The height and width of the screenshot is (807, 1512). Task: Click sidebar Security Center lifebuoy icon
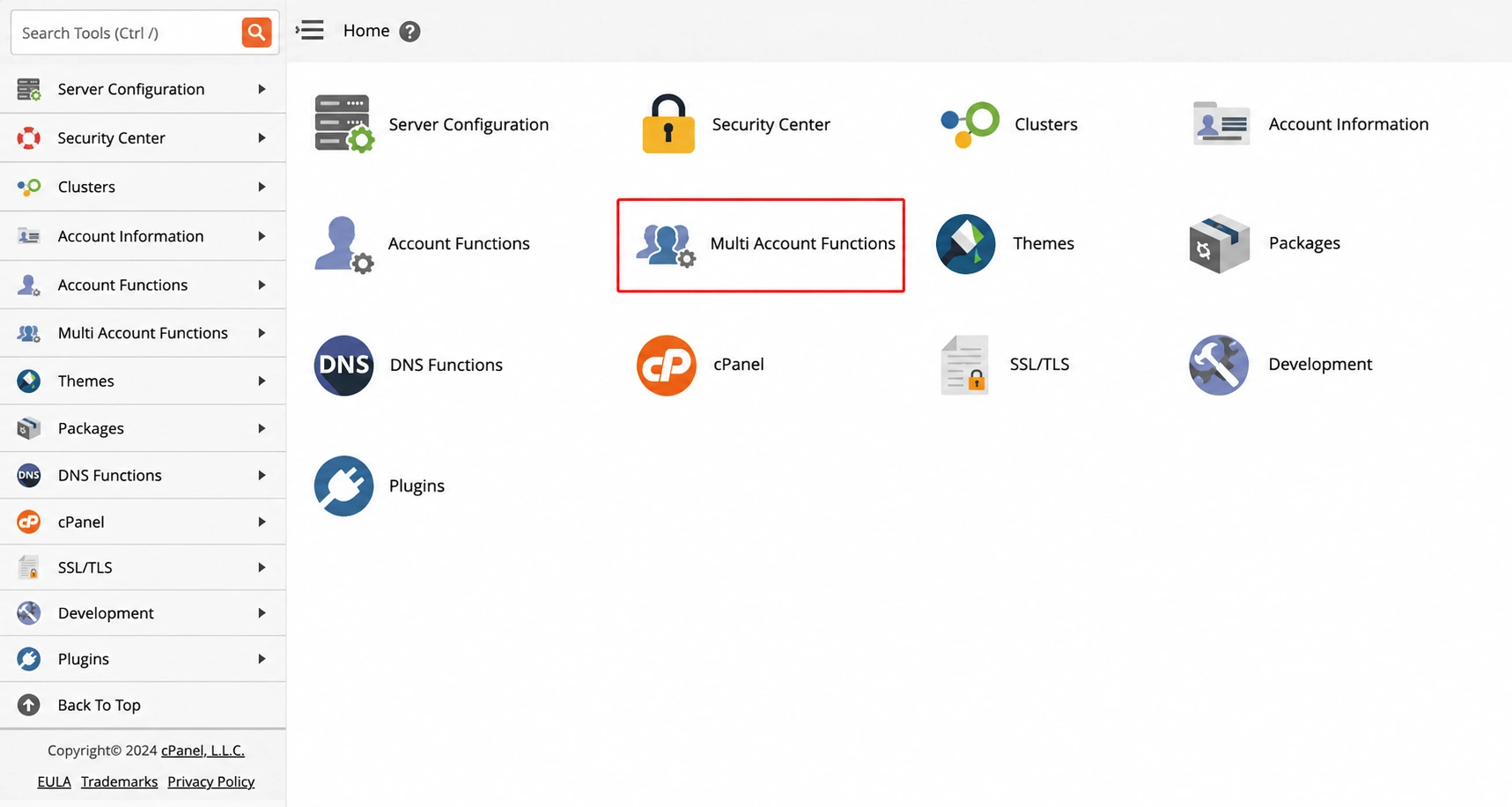click(x=29, y=138)
